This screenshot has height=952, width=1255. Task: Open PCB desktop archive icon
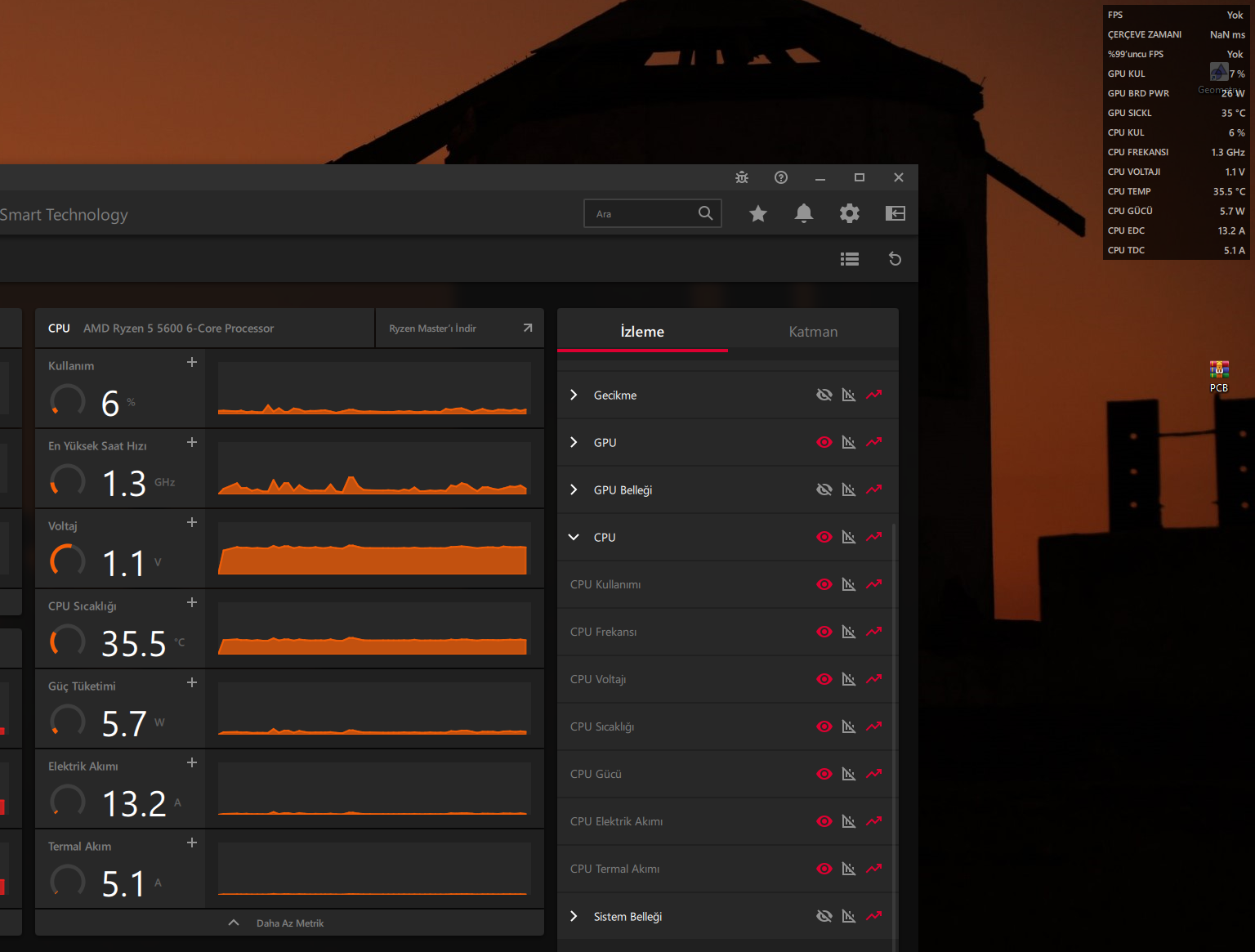coord(1219,377)
